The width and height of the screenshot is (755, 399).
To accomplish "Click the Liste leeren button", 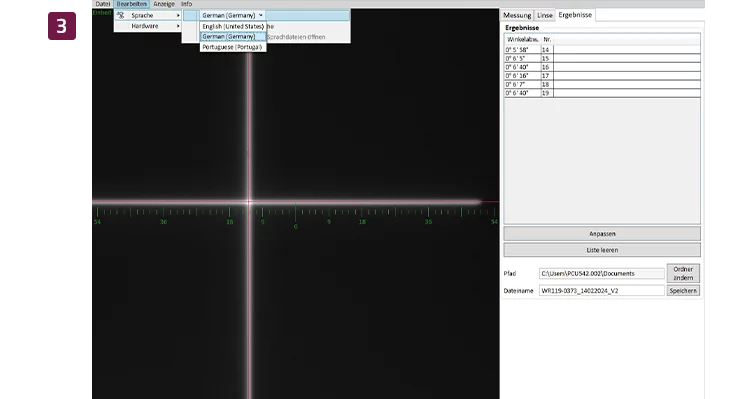I will point(602,250).
